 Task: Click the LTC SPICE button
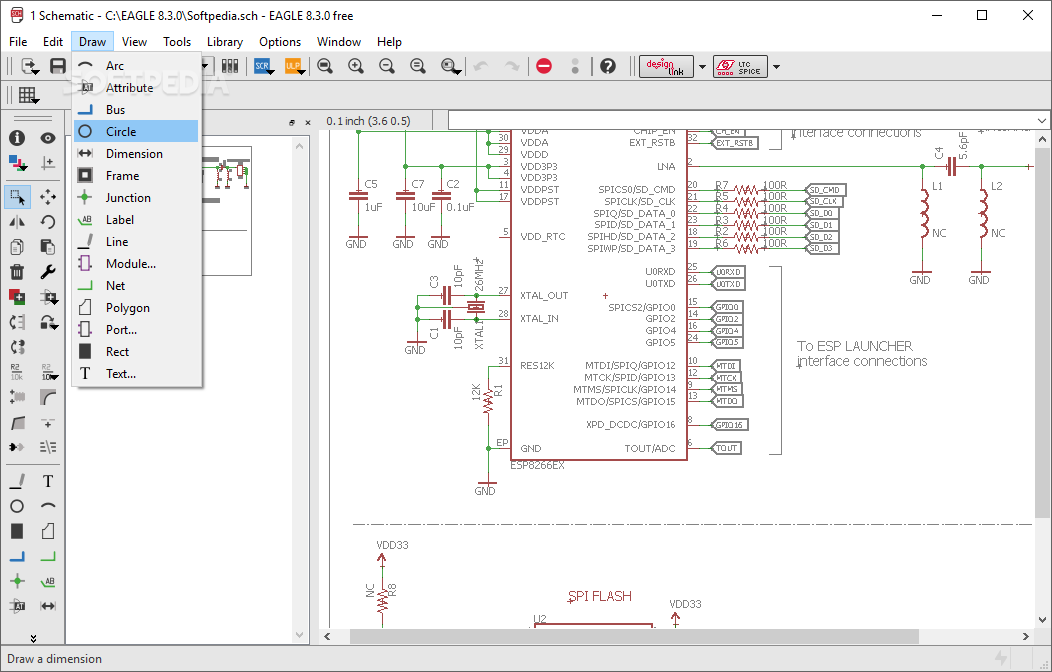tap(741, 66)
